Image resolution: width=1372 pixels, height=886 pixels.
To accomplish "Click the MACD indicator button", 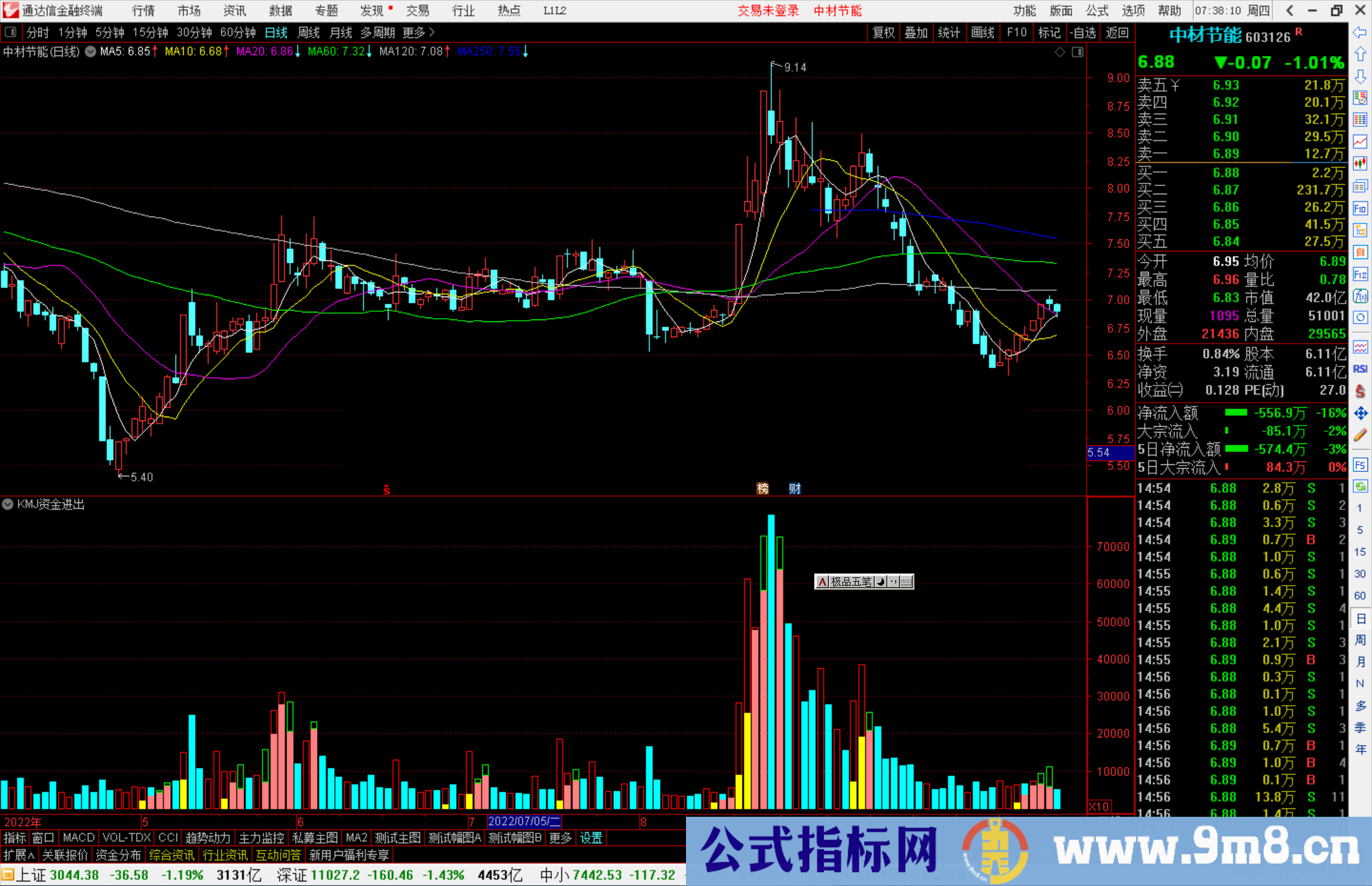I will pos(79,838).
